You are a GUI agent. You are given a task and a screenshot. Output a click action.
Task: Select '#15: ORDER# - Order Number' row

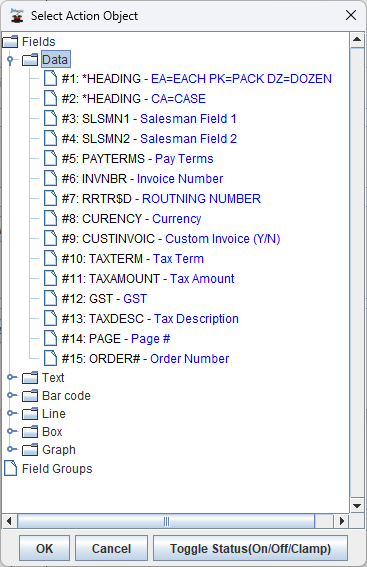coord(145,359)
